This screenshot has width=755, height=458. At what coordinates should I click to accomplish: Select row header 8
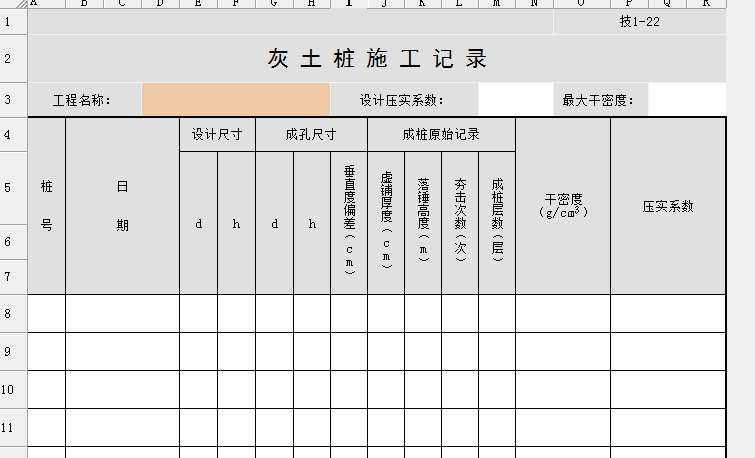(13, 314)
